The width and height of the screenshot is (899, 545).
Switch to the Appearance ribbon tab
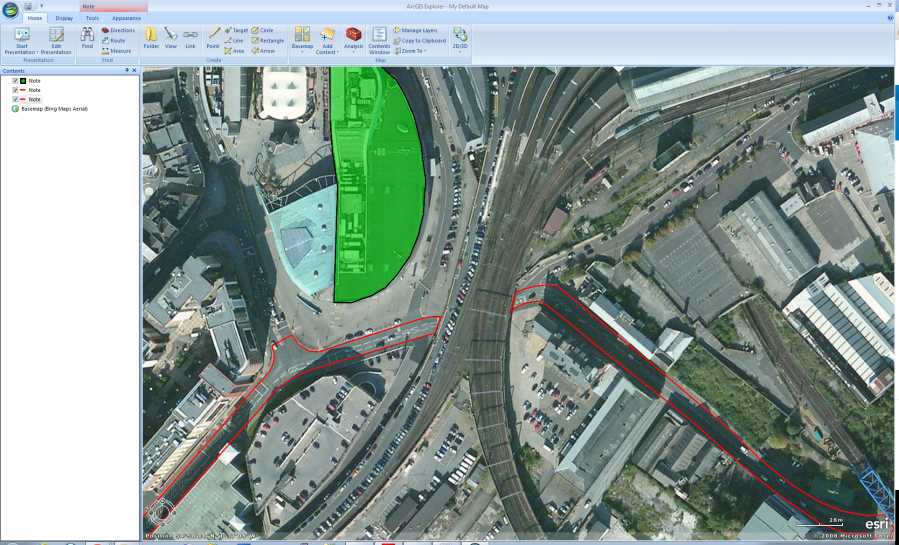(127, 18)
